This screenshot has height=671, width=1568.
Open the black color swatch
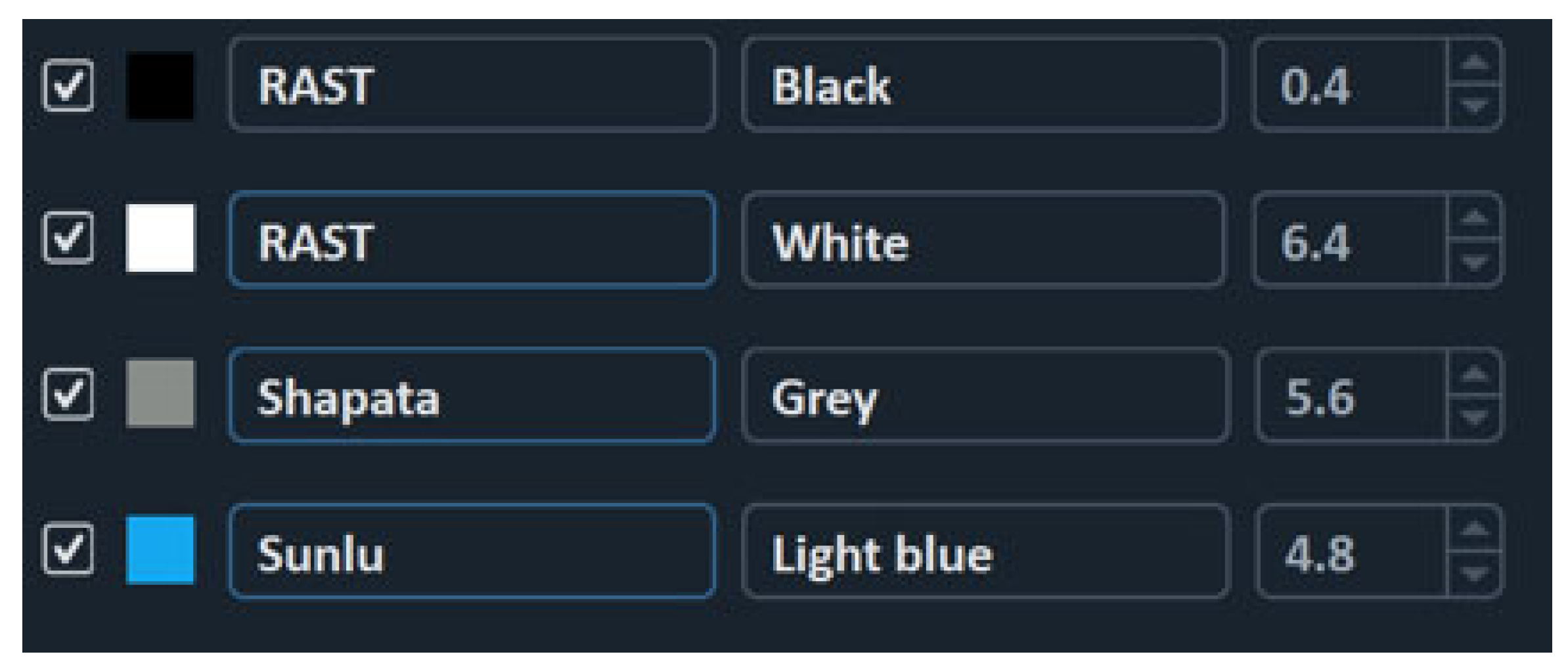(x=160, y=86)
